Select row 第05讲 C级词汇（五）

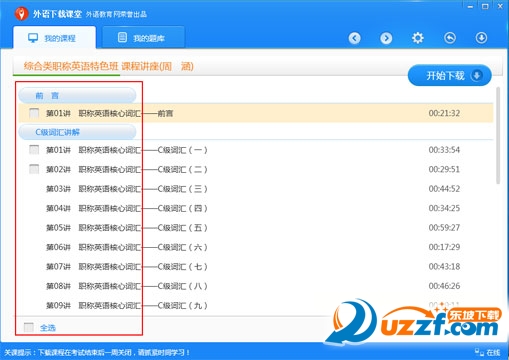click(x=256, y=228)
